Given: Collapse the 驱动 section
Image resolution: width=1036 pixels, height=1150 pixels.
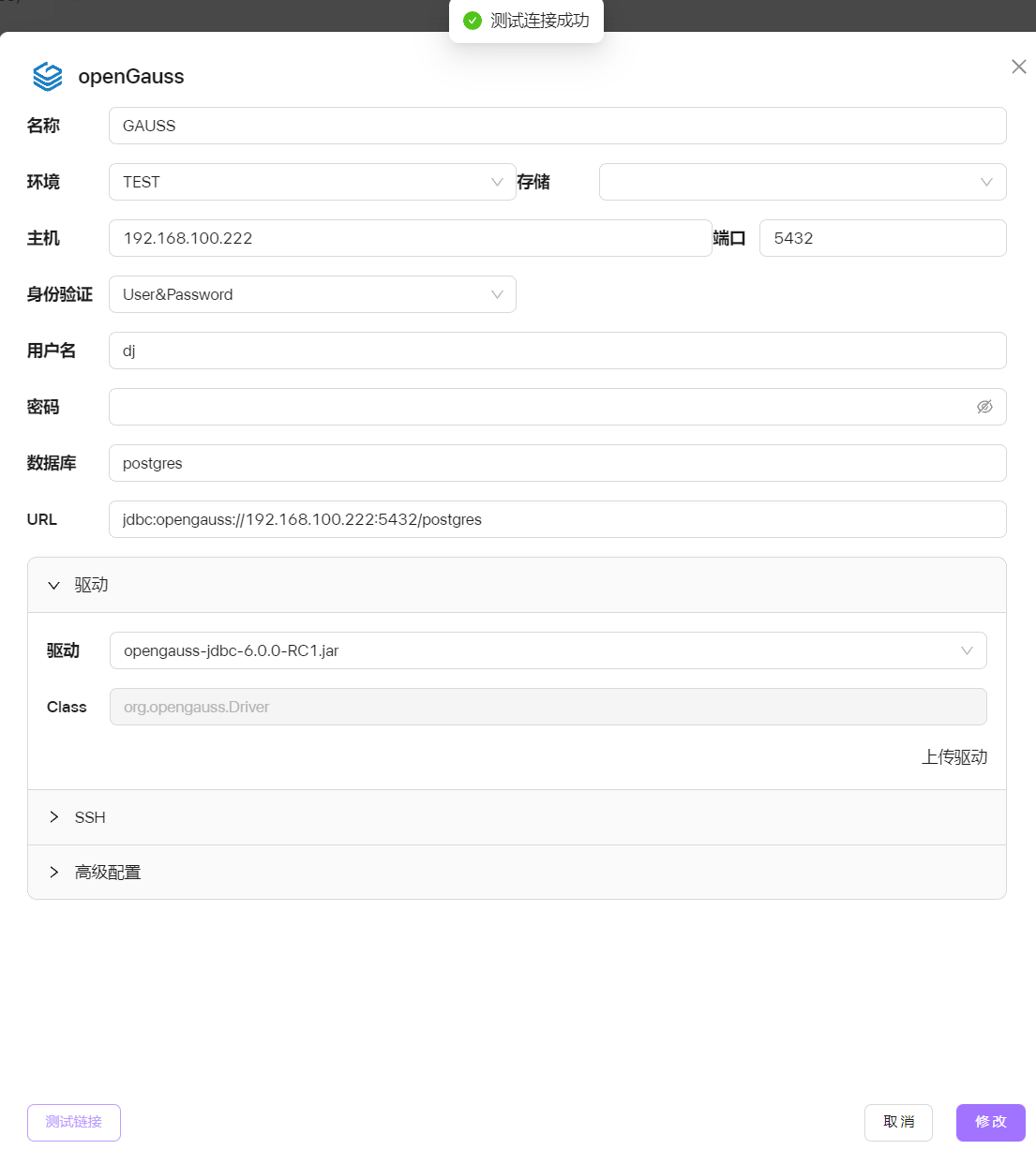Looking at the screenshot, I should (517, 585).
